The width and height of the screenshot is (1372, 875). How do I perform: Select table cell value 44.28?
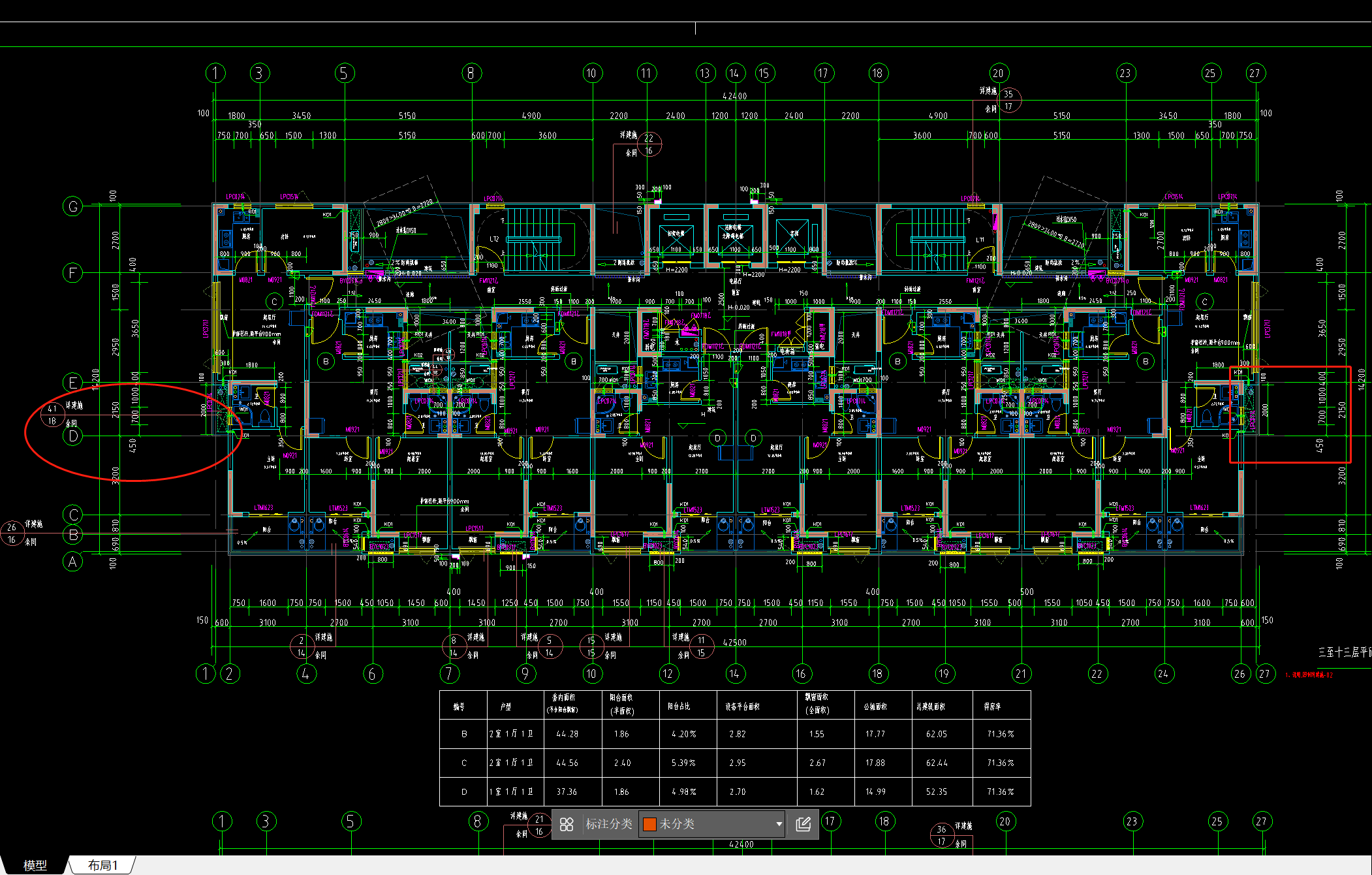(x=567, y=734)
